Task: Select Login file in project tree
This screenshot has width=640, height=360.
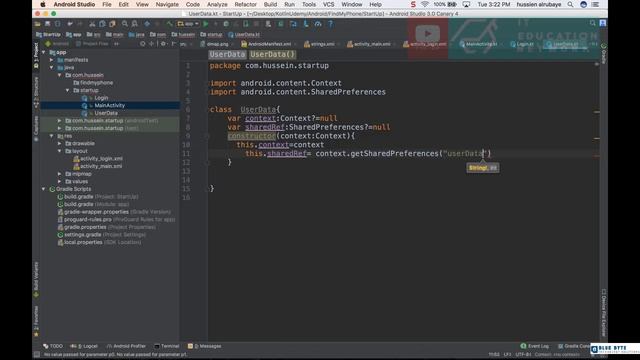Action: pyautogui.click(x=101, y=98)
